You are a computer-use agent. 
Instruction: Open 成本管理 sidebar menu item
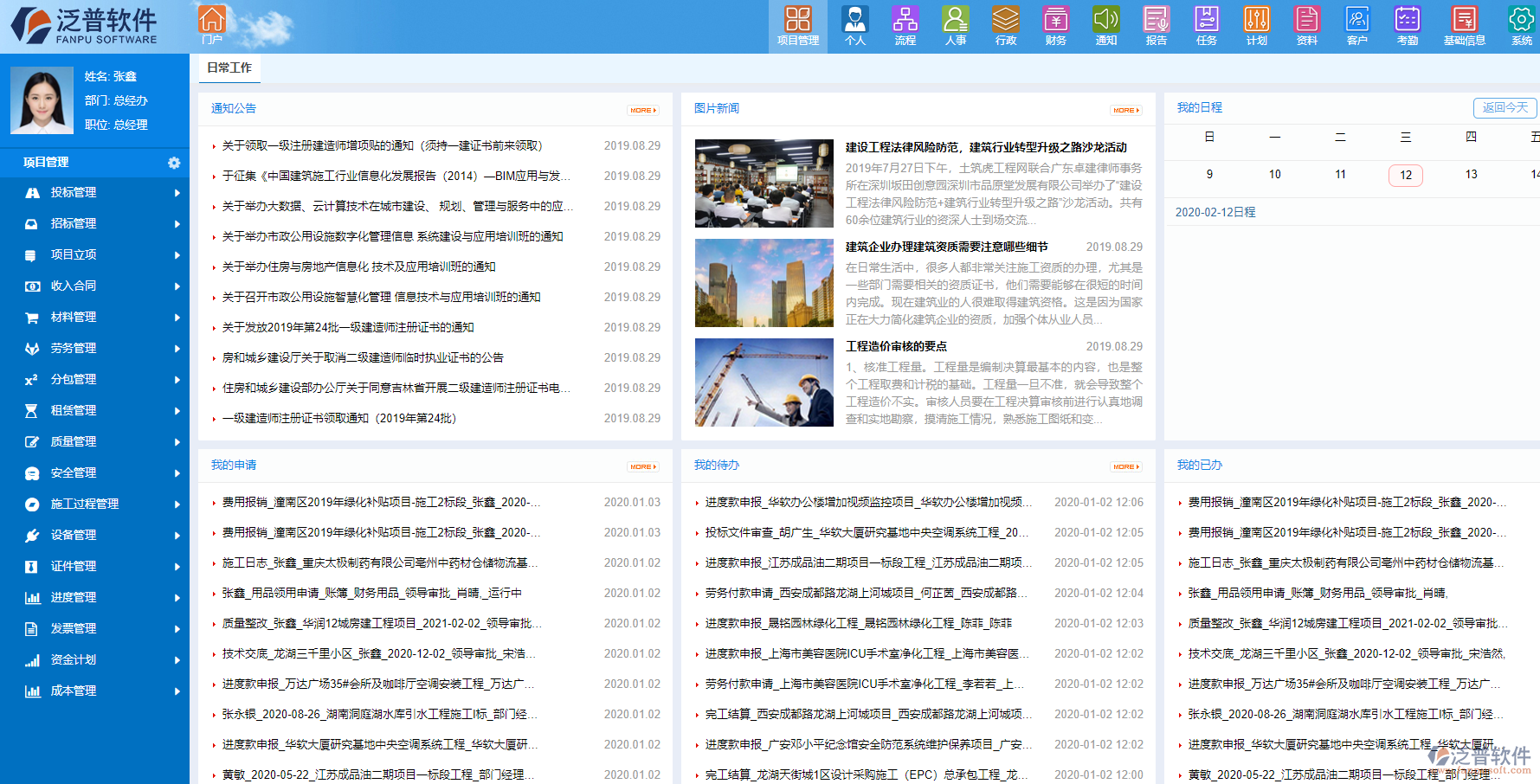click(x=94, y=691)
